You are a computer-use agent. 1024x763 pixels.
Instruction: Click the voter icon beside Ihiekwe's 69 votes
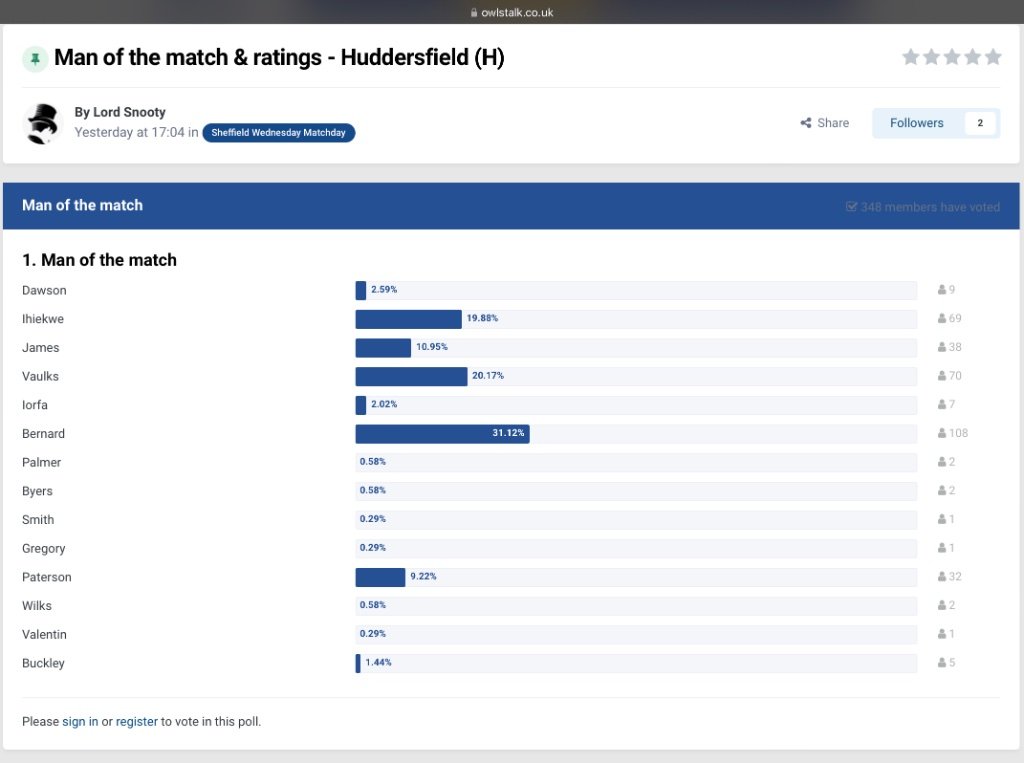(942, 319)
